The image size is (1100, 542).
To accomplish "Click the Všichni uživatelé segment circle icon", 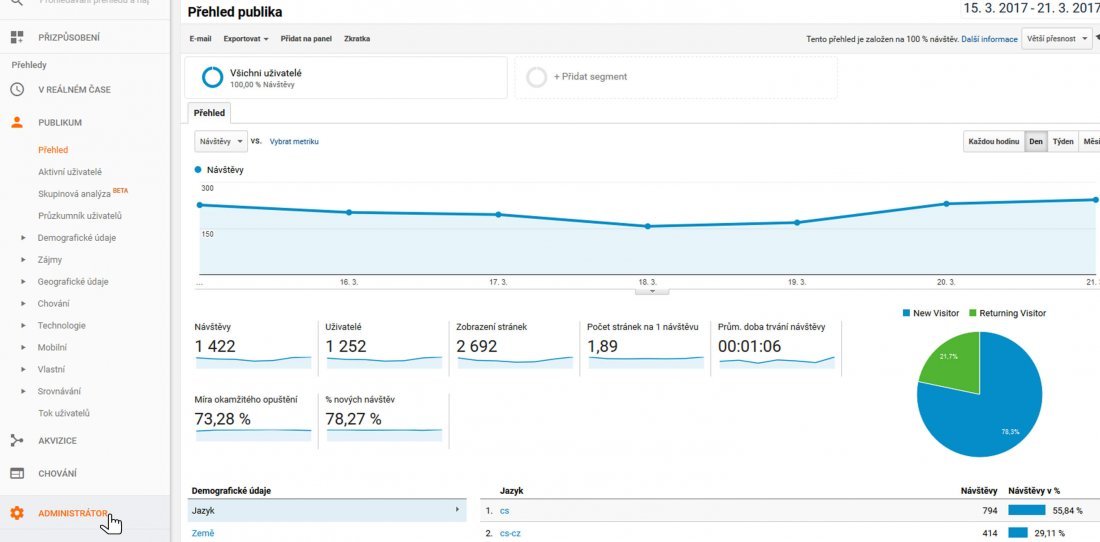I will [212, 77].
